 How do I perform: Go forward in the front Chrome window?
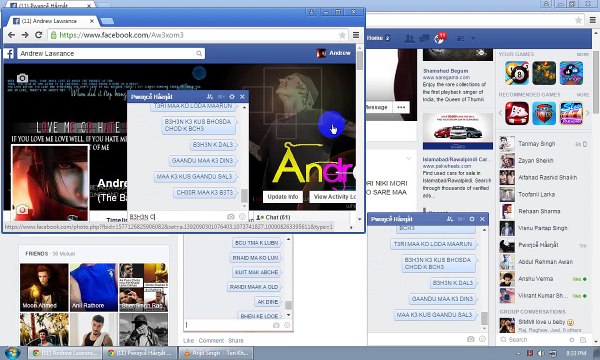click(x=25, y=35)
